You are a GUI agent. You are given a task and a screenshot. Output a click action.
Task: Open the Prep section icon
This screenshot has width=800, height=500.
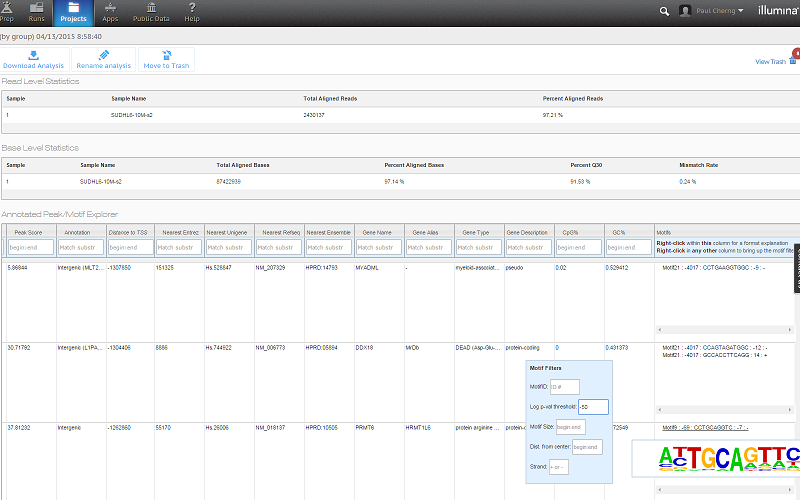[7, 12]
